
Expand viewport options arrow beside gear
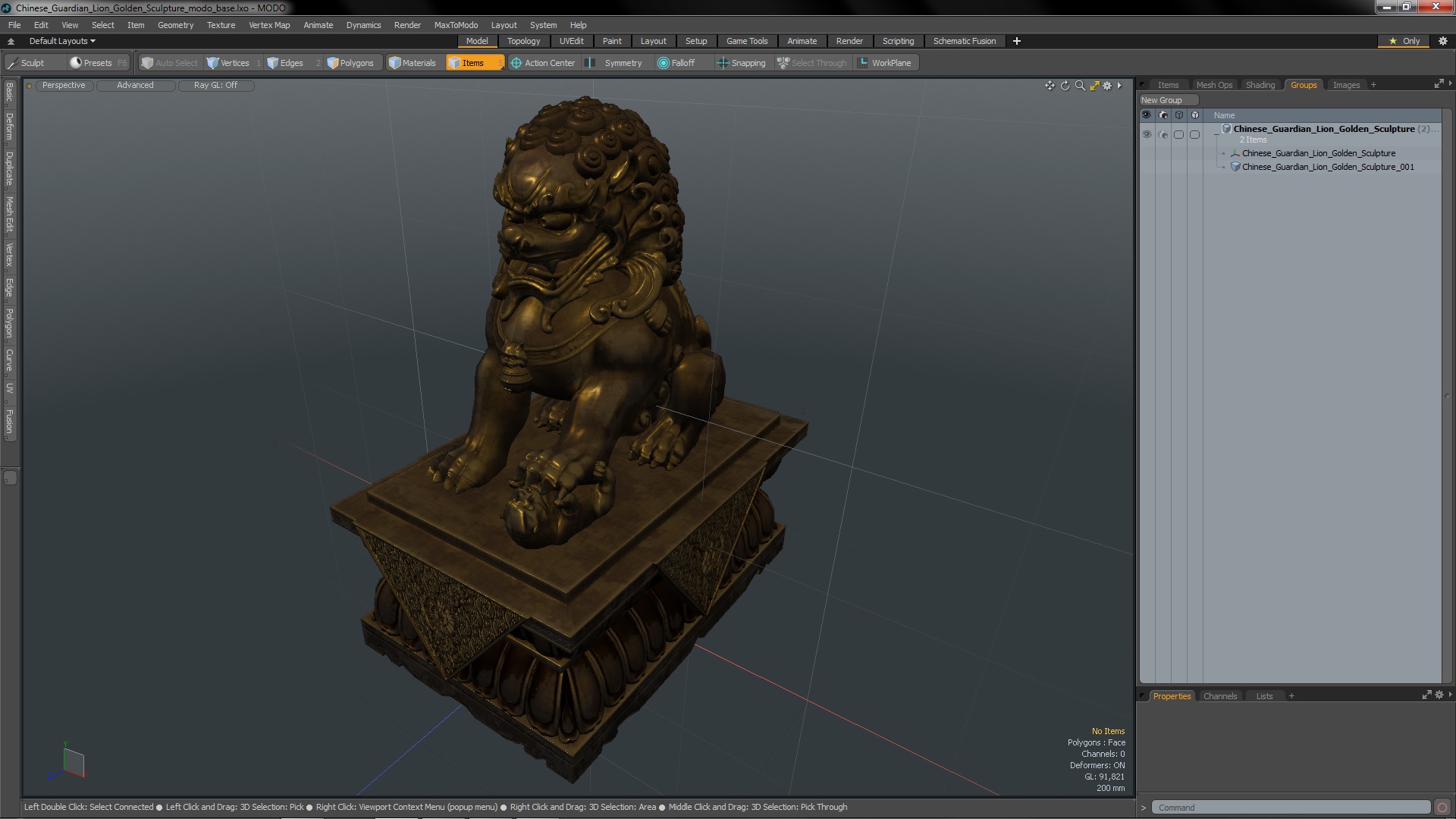point(1119,86)
